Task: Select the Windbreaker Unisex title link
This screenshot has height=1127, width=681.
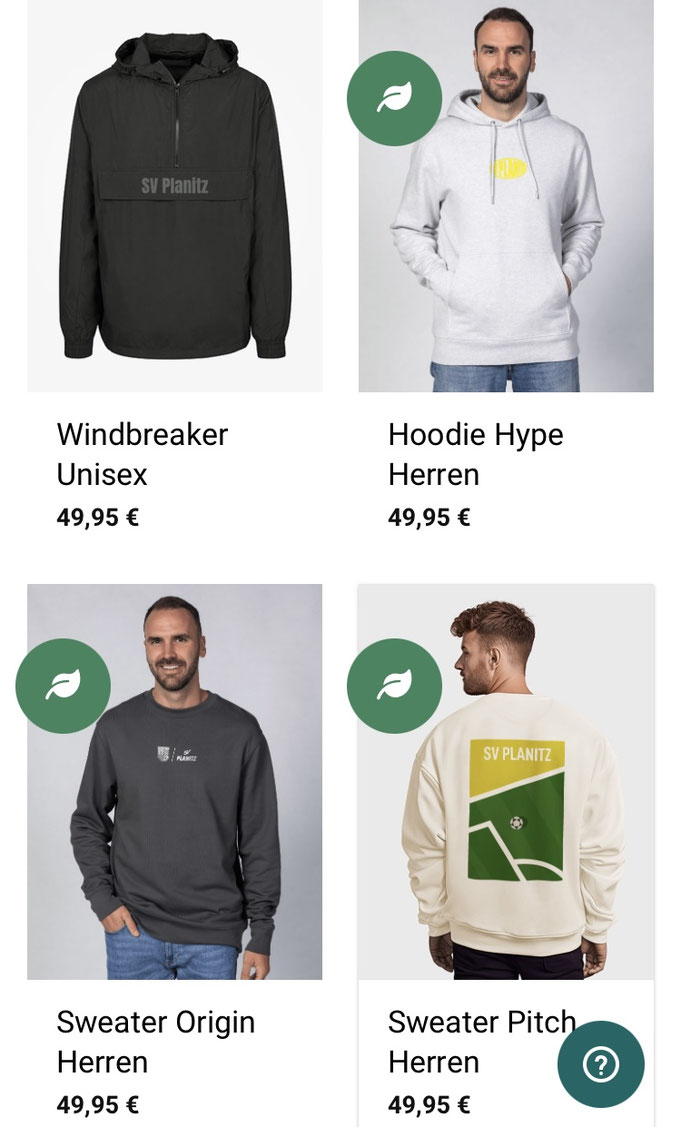Action: coord(142,454)
